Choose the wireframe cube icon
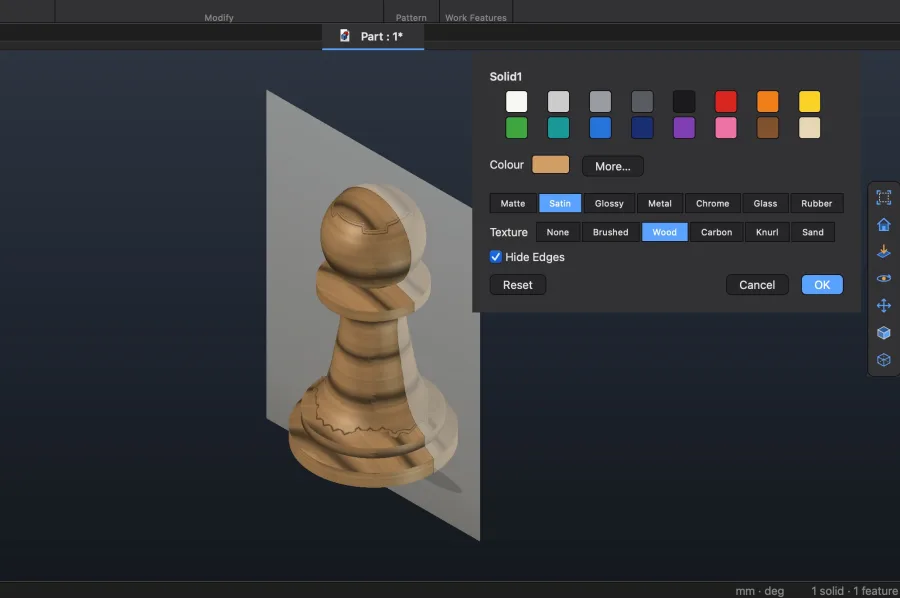This screenshot has height=598, width=900. 883,360
